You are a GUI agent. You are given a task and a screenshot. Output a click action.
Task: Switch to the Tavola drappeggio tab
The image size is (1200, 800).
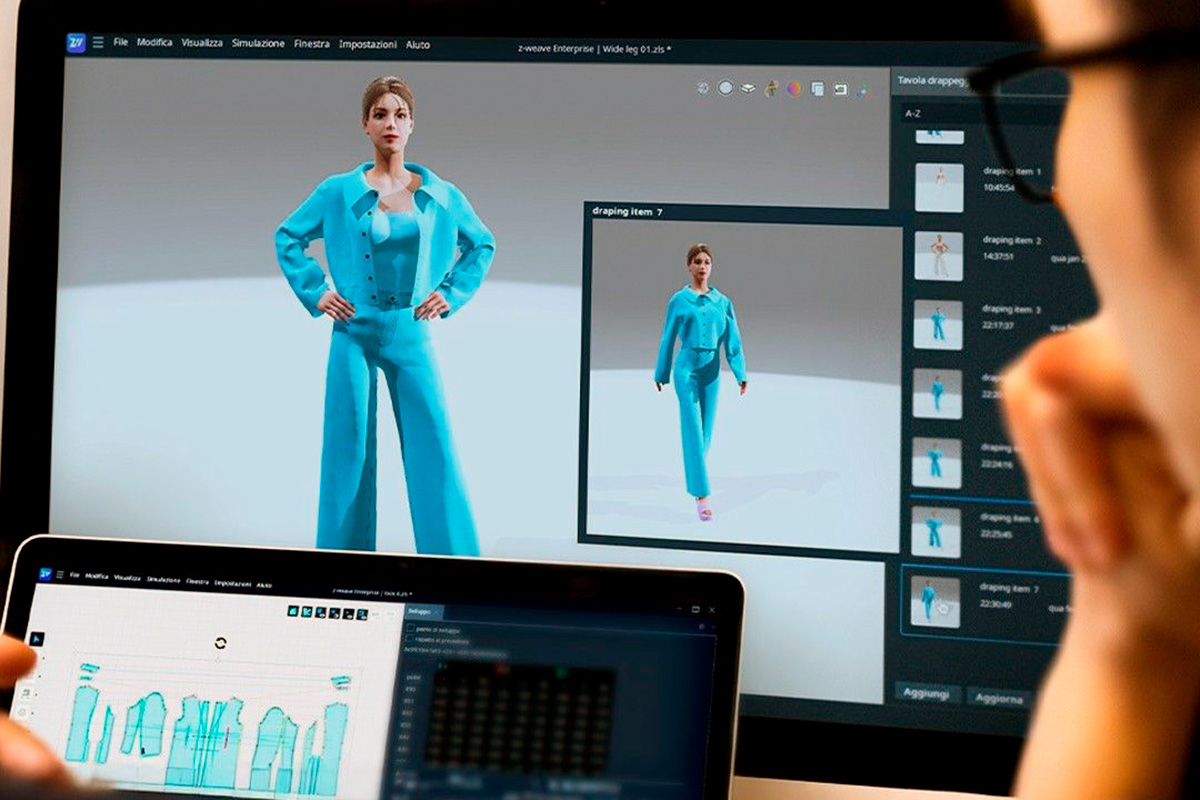(x=932, y=80)
